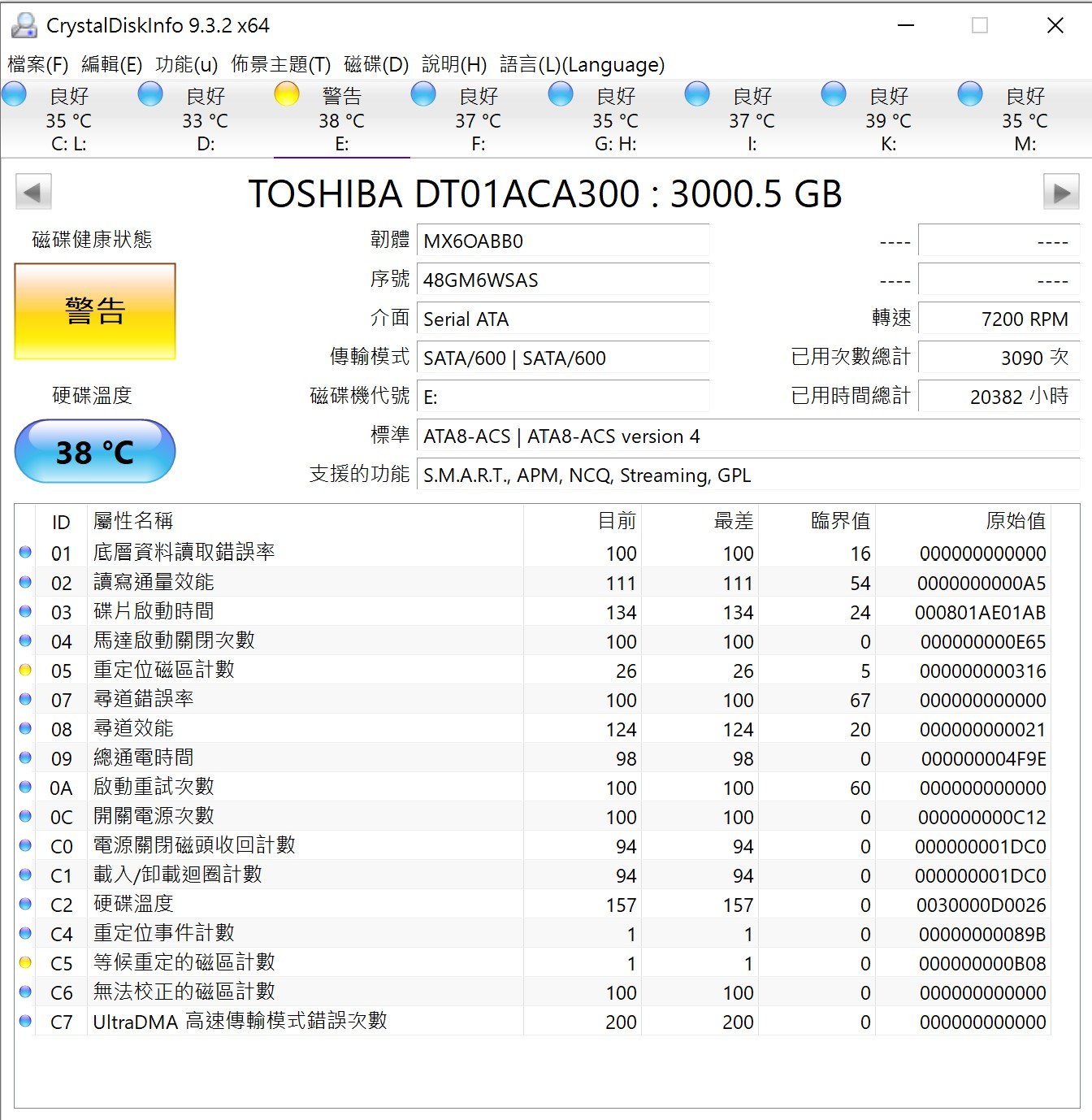Click the status dot for attribute 0A
Screen dimensions: 1092x1120
[x=25, y=787]
